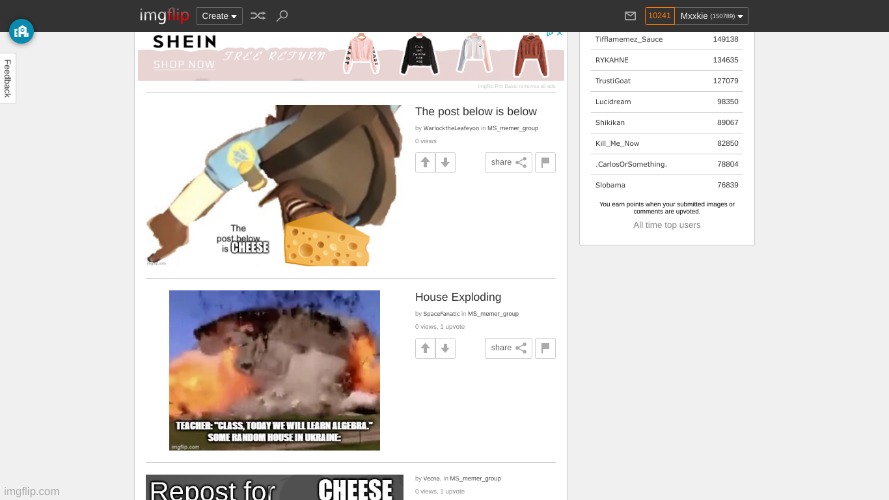
Task: Open 'The post below is below' title
Action: [x=476, y=112]
